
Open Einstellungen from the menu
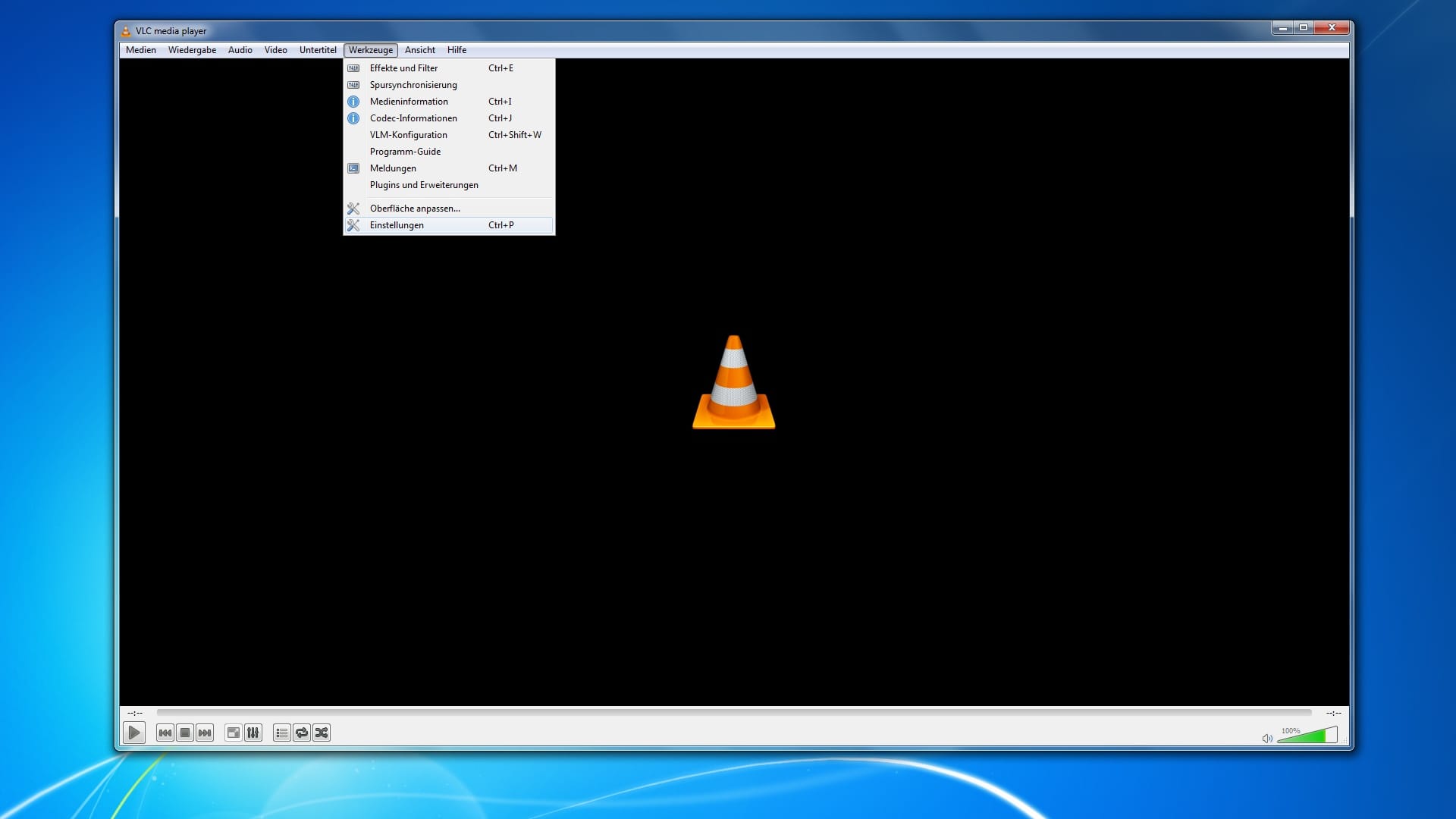point(449,225)
